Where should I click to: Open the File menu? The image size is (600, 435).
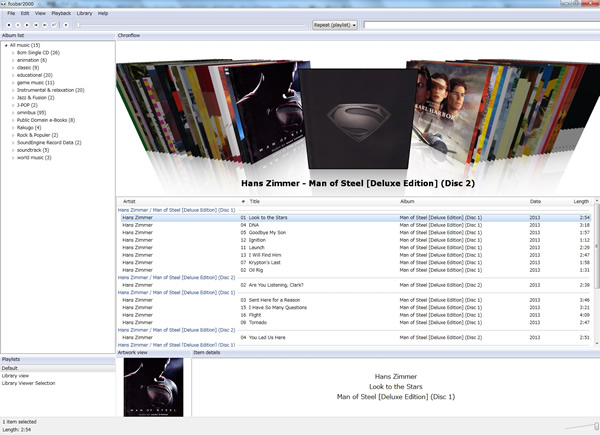[11, 13]
